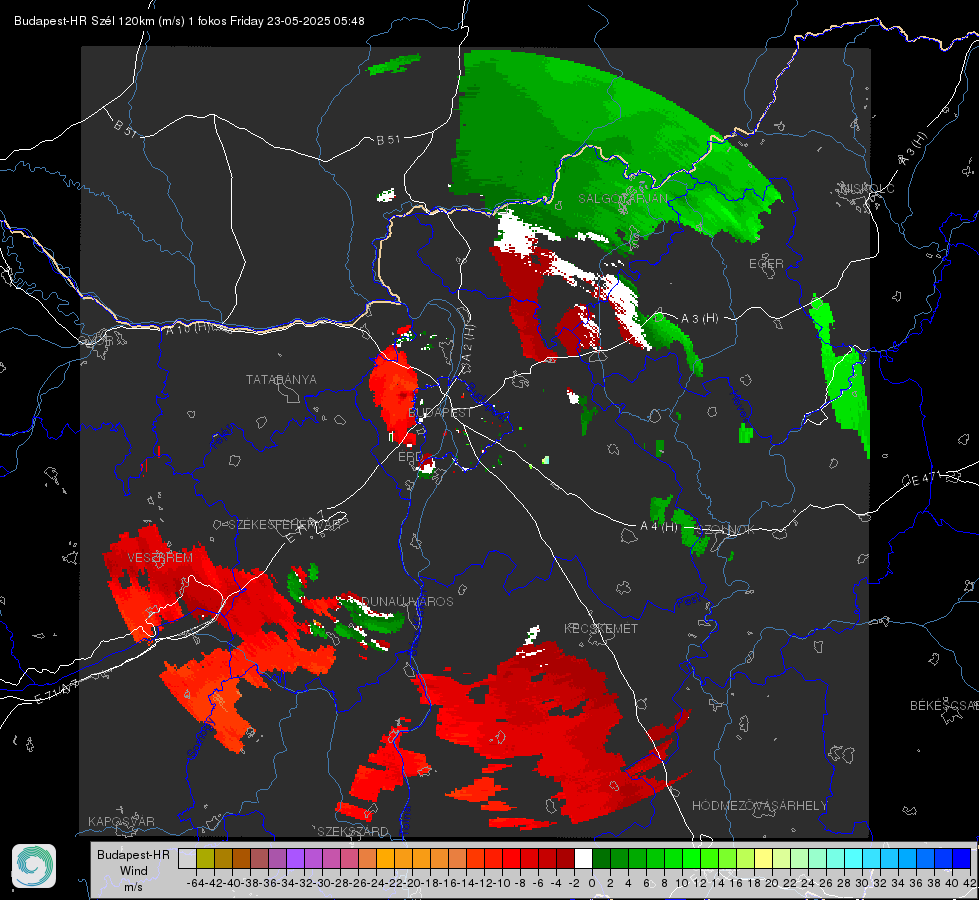
Task: Click the 'Budapest-HR' legend title
Action: coord(133,854)
